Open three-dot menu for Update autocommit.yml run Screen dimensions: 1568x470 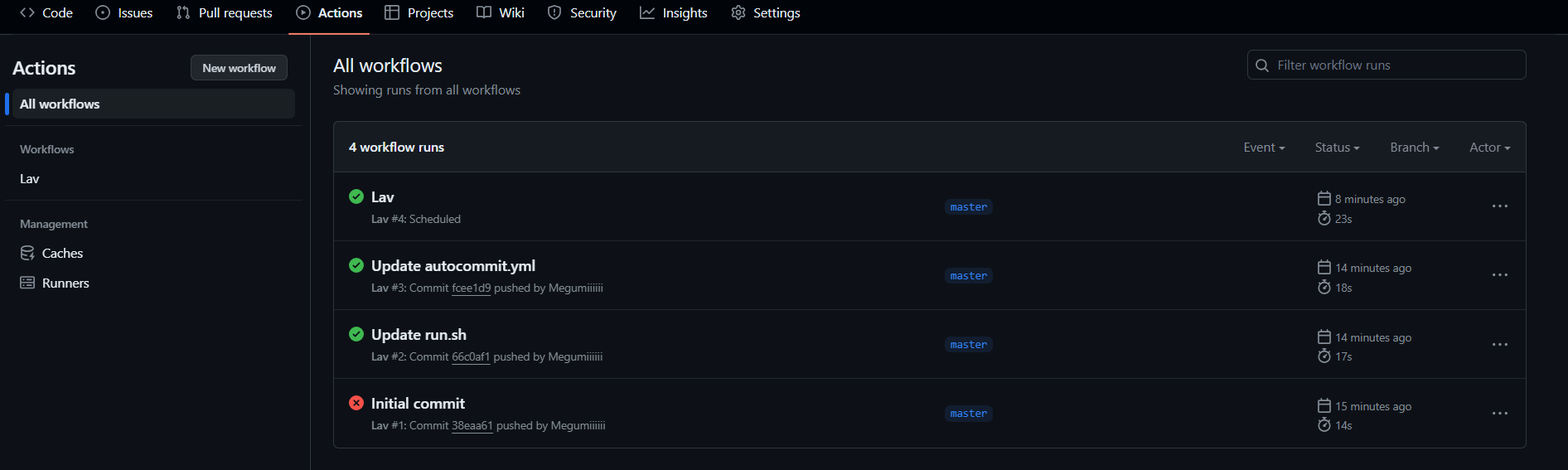tap(1499, 275)
